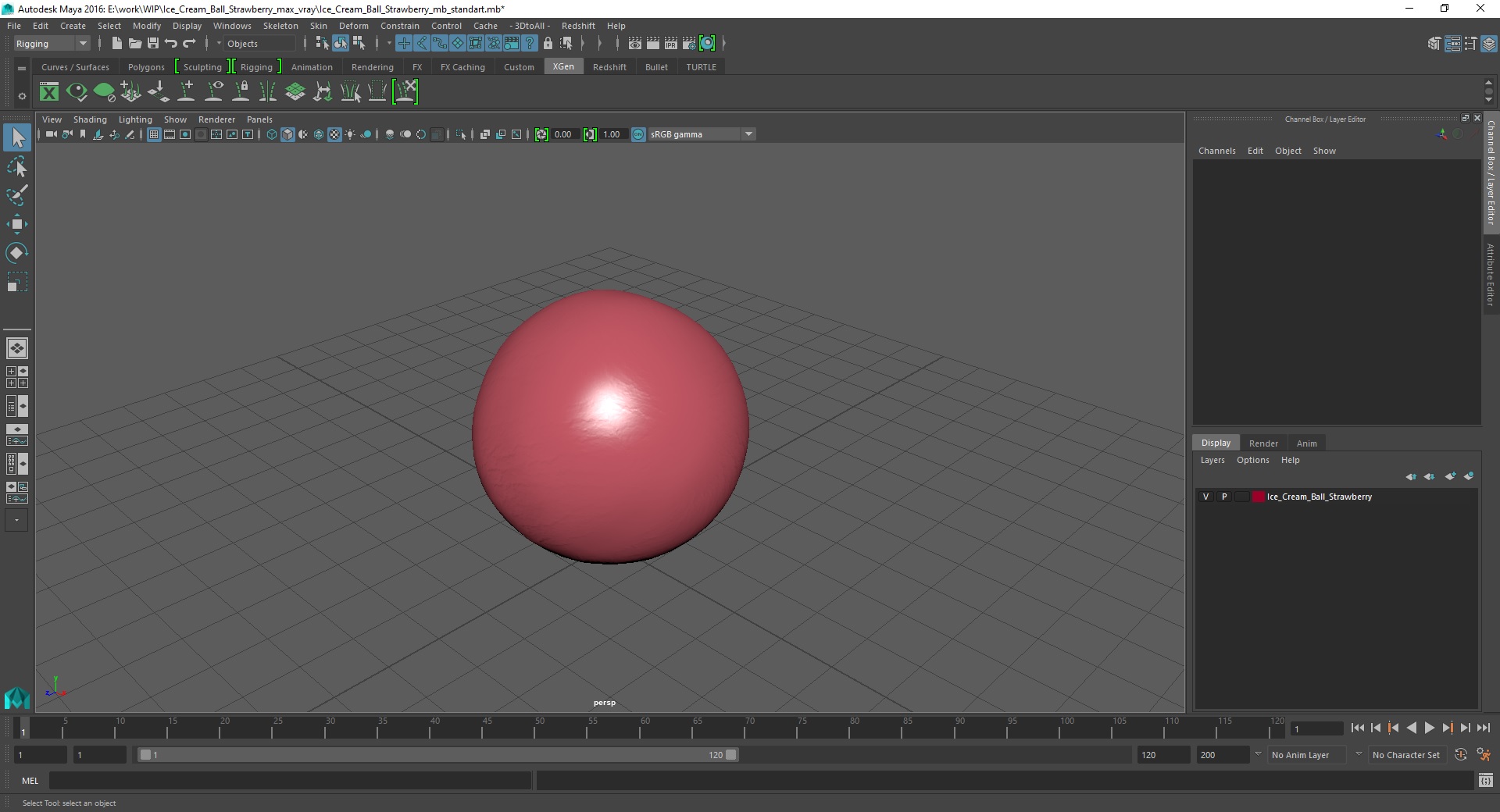The width and height of the screenshot is (1500, 812).
Task: Open the Channels menu in Channel Box
Action: [1216, 151]
